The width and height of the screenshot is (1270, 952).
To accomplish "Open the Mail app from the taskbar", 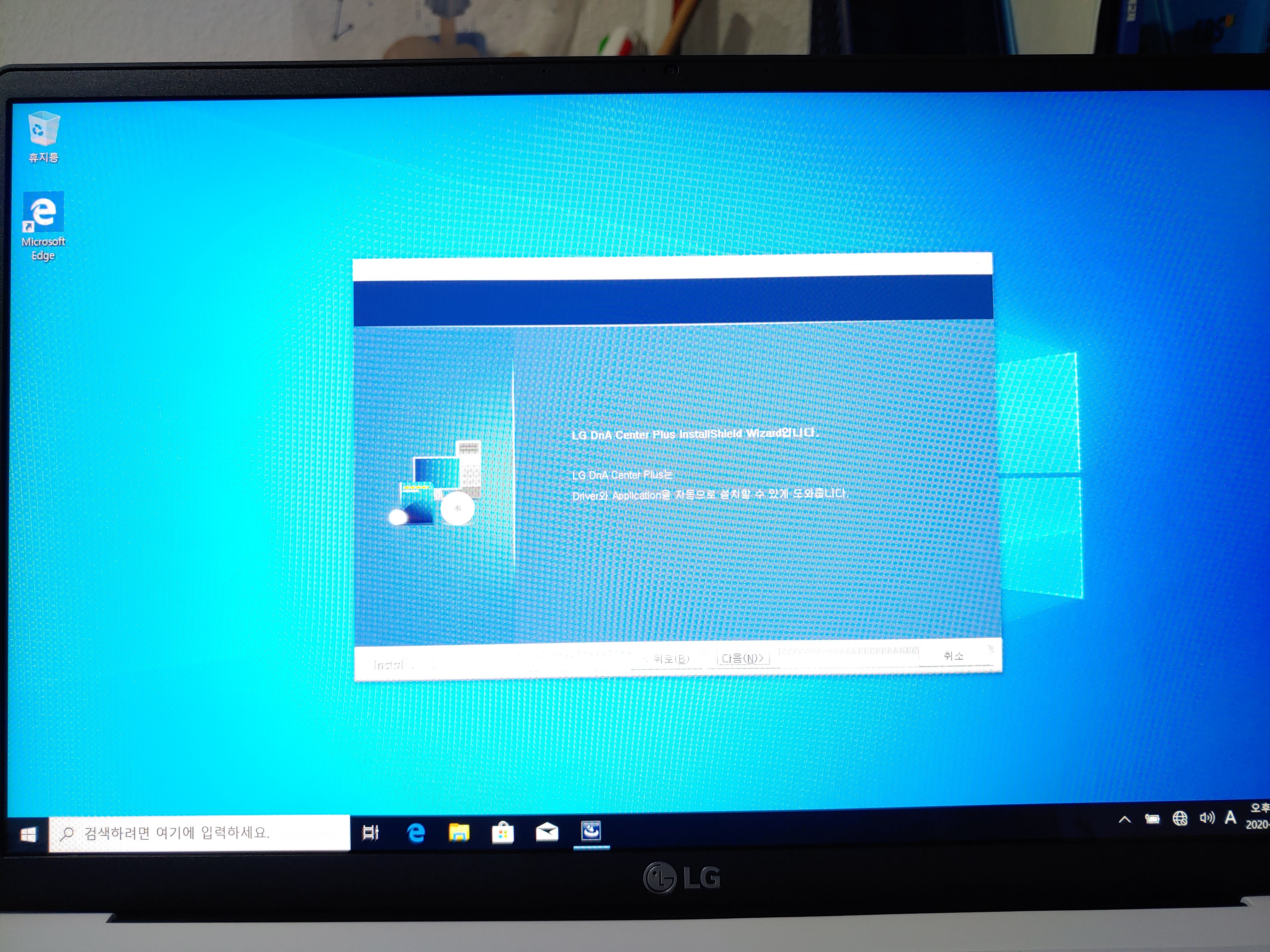I will (x=546, y=831).
